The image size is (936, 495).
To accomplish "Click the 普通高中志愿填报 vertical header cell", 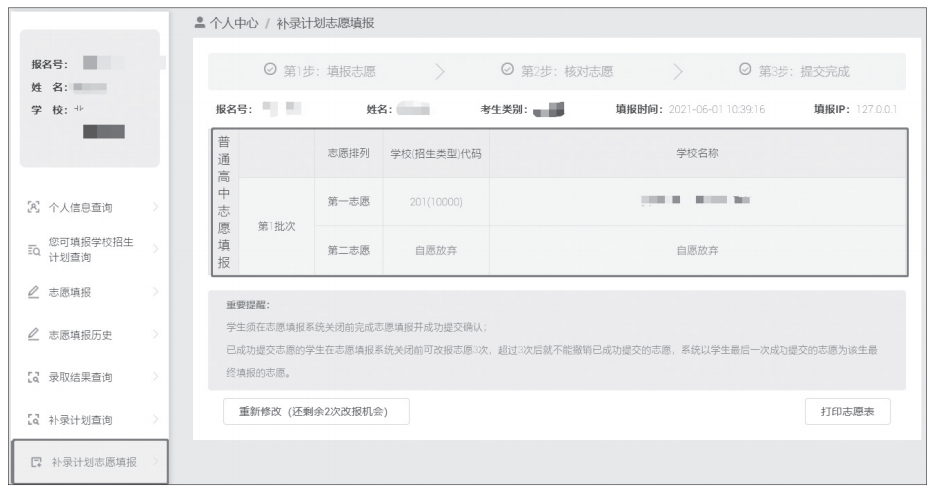I will (224, 202).
